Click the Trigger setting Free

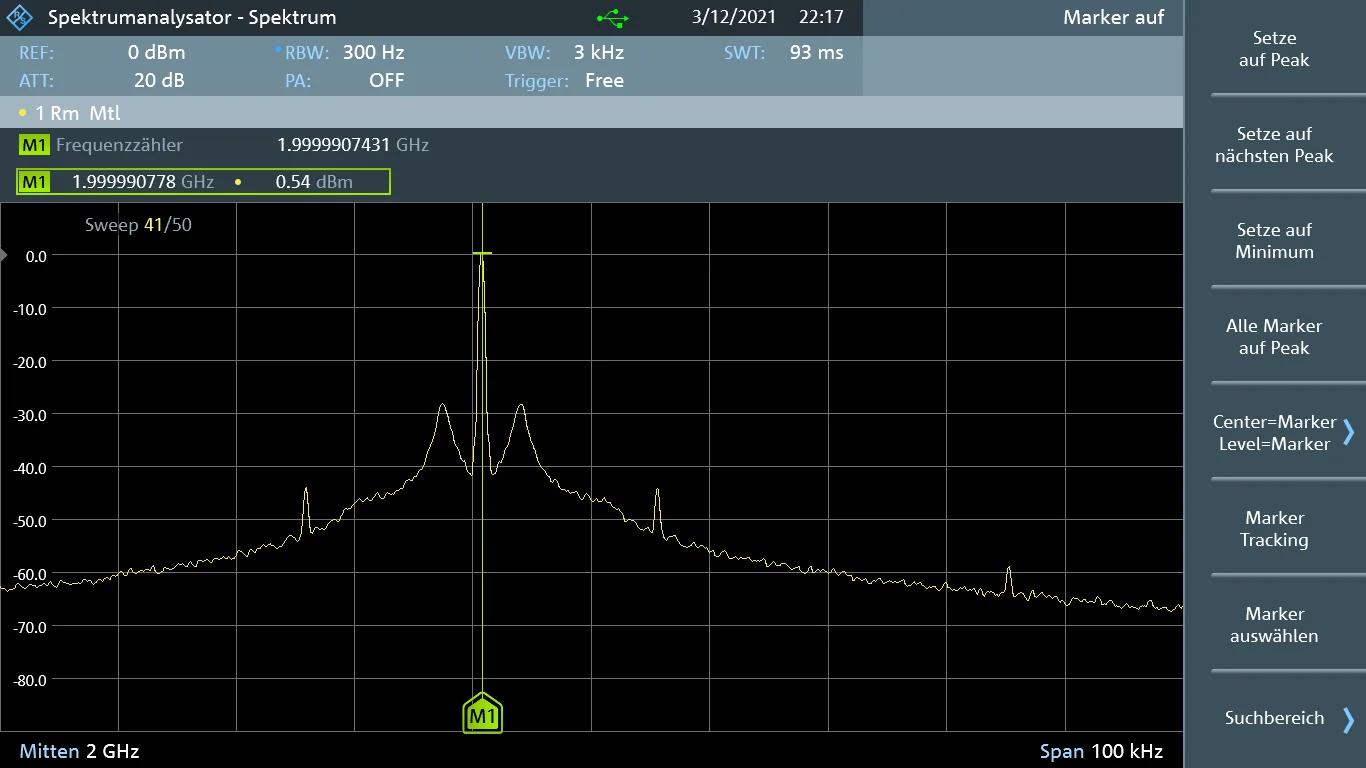click(x=604, y=81)
